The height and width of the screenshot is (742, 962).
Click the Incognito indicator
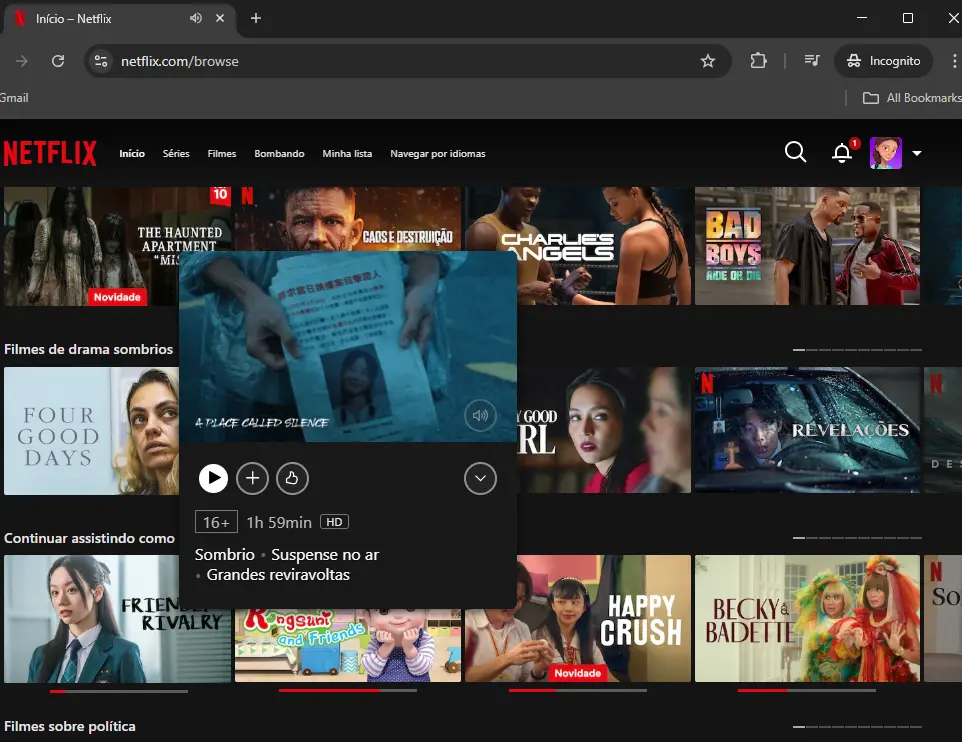pos(883,61)
